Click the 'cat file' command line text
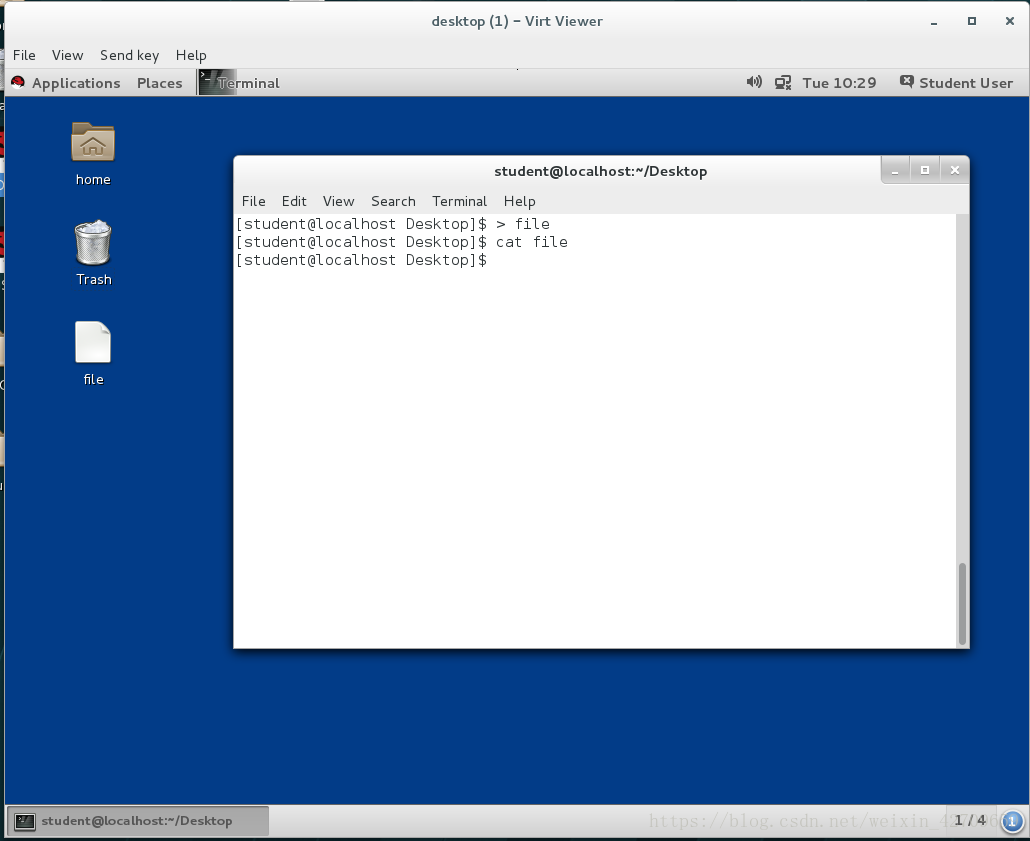Screen dimensions: 1030x841 click(531, 242)
